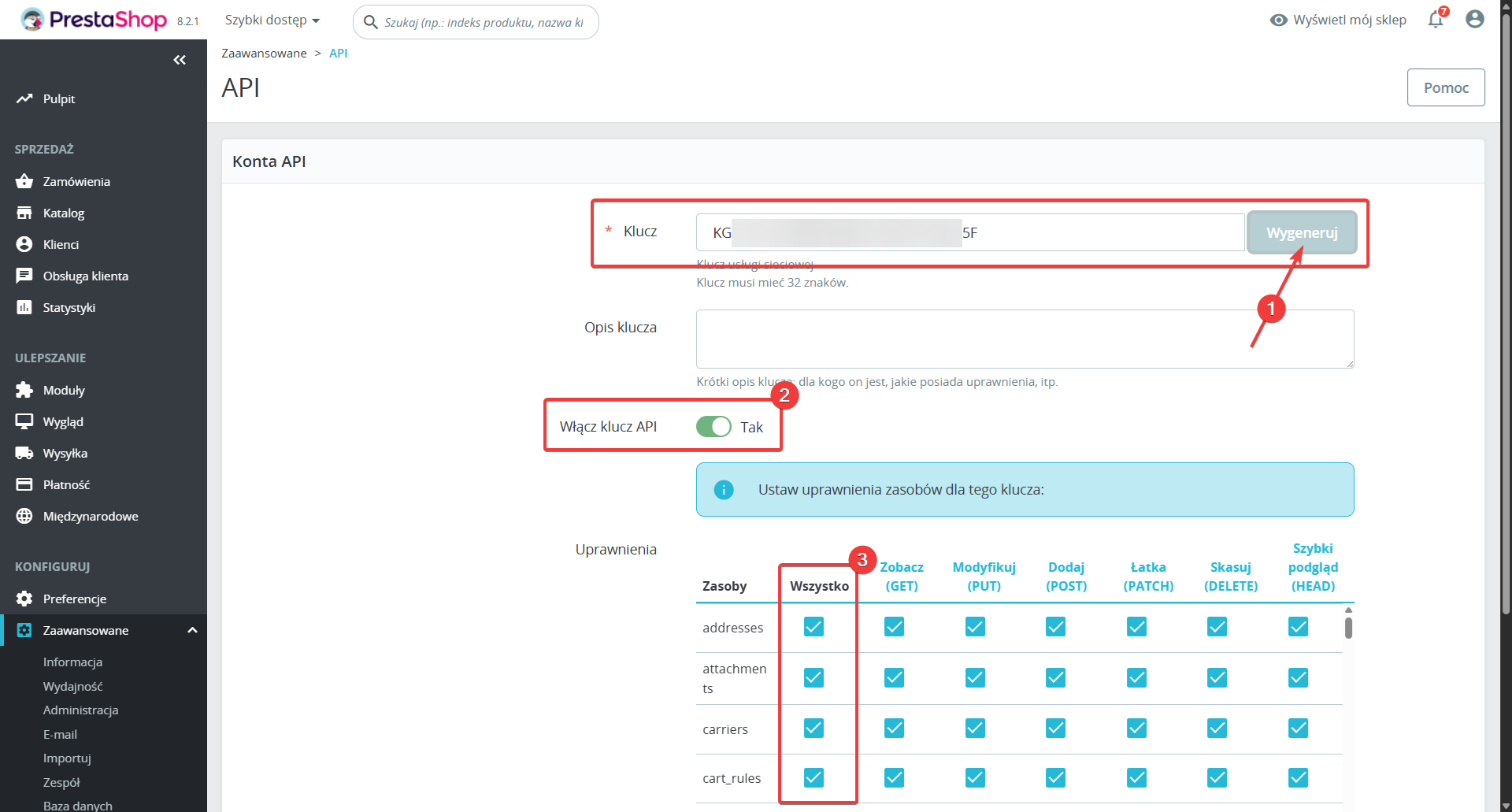The height and width of the screenshot is (812, 1512).
Task: Collapse the Zaawansowane menu section
Action: coord(192,630)
